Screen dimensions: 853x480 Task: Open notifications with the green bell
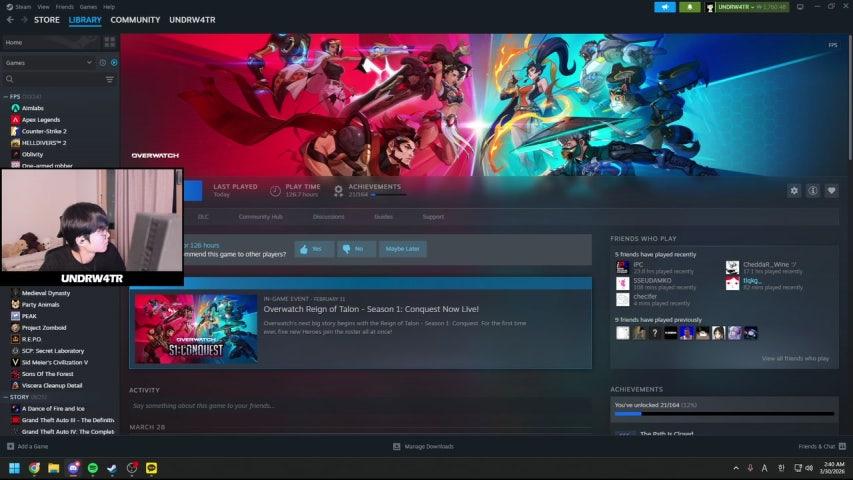(x=689, y=7)
